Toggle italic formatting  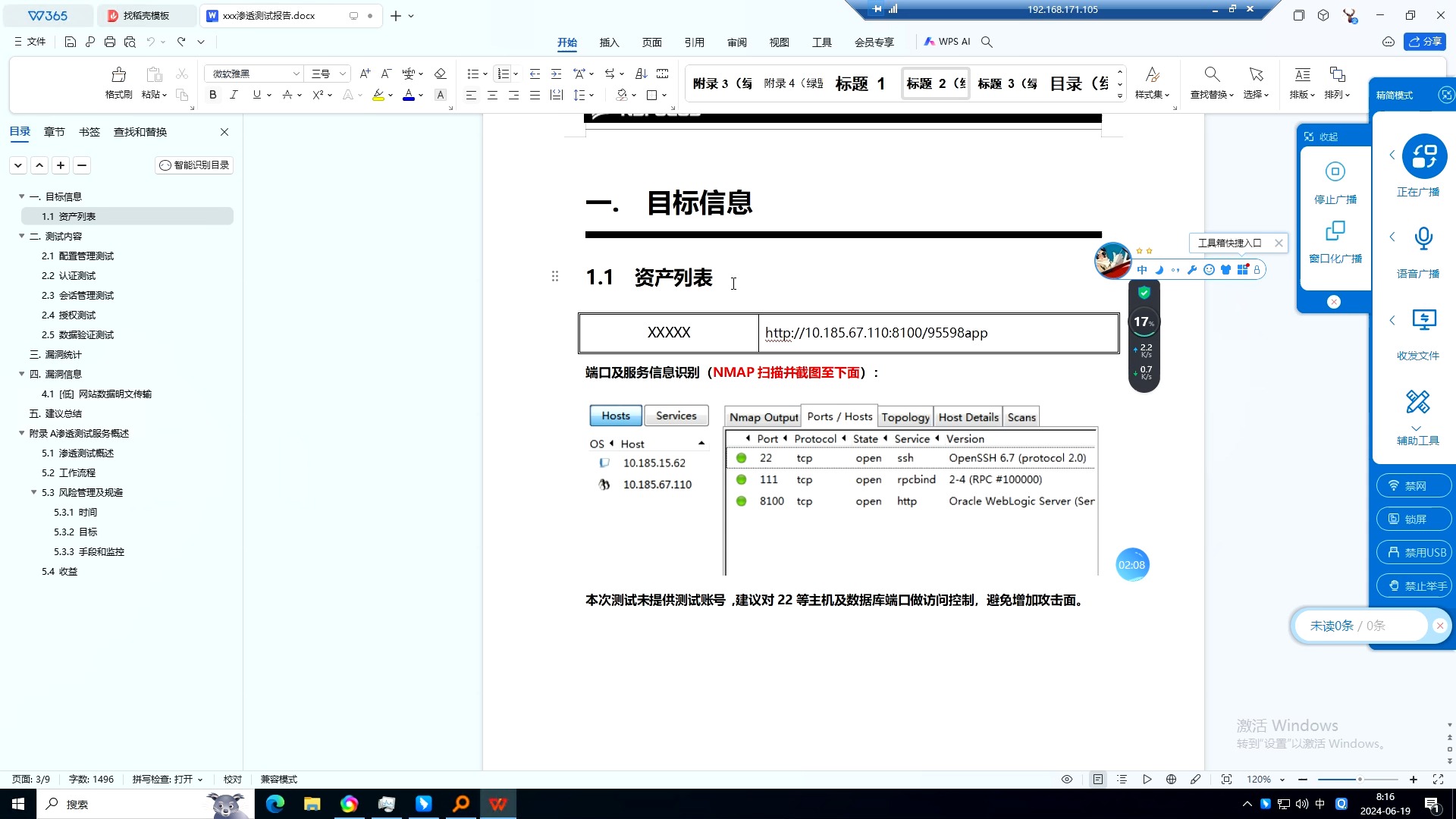(x=234, y=95)
